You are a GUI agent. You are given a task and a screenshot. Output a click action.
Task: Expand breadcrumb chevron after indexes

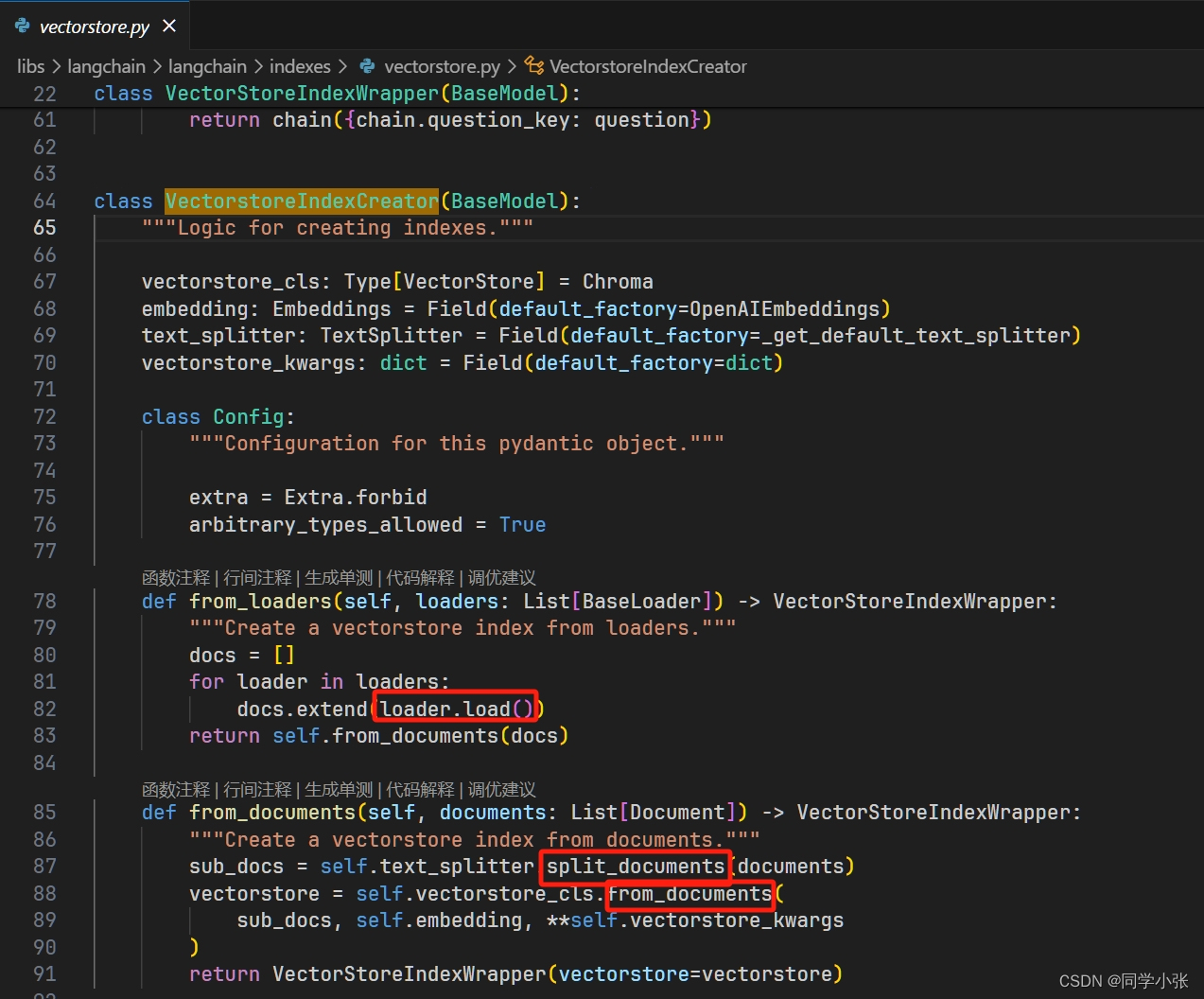coord(342,66)
